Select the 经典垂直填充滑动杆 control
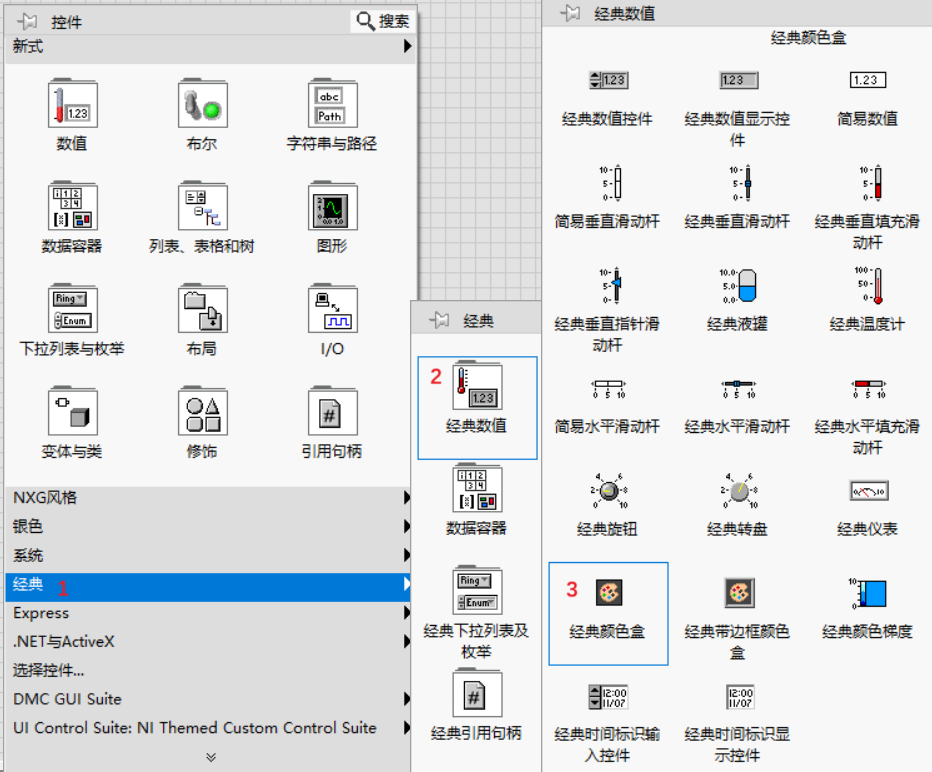 pyautogui.click(x=871, y=182)
